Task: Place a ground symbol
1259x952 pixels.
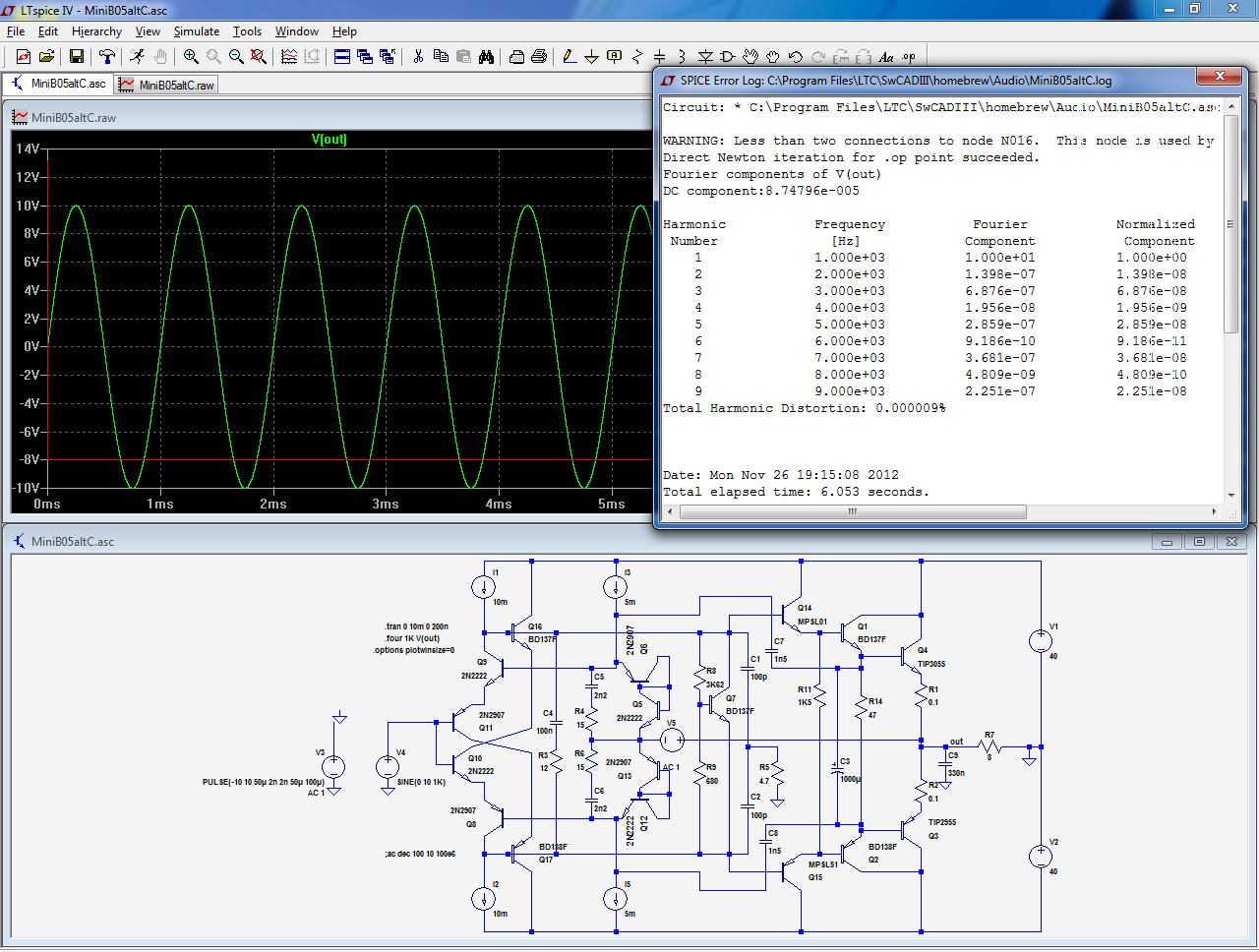Action: [x=592, y=57]
